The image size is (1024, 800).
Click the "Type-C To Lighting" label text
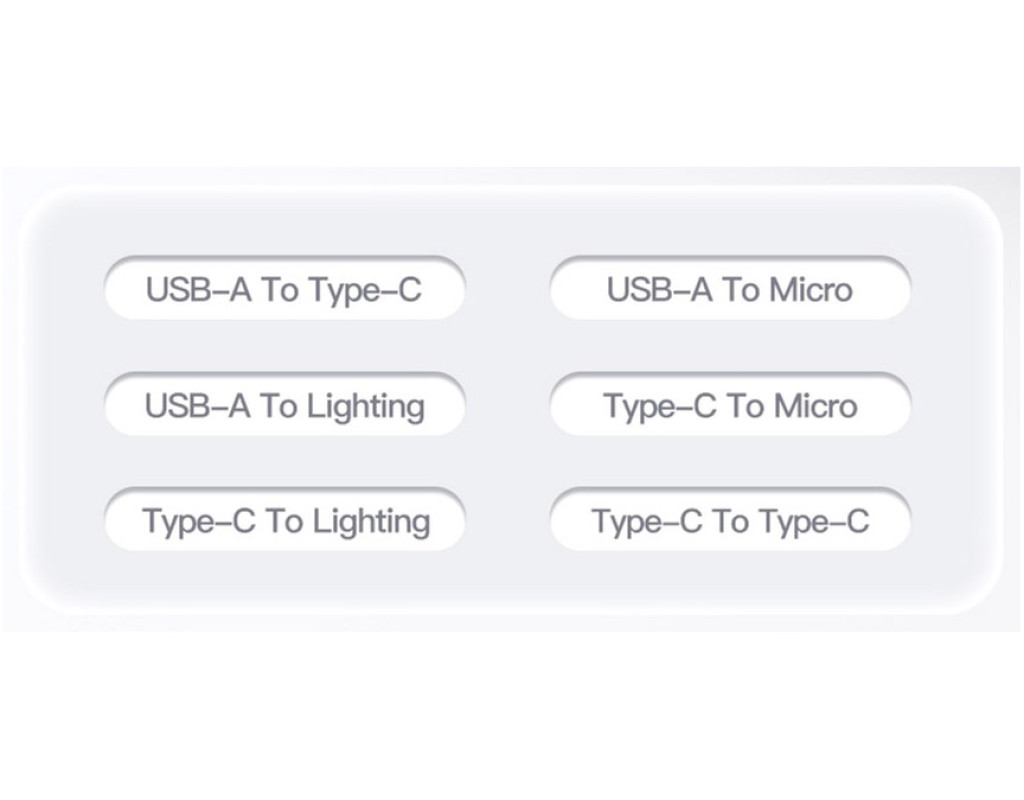[x=286, y=521]
